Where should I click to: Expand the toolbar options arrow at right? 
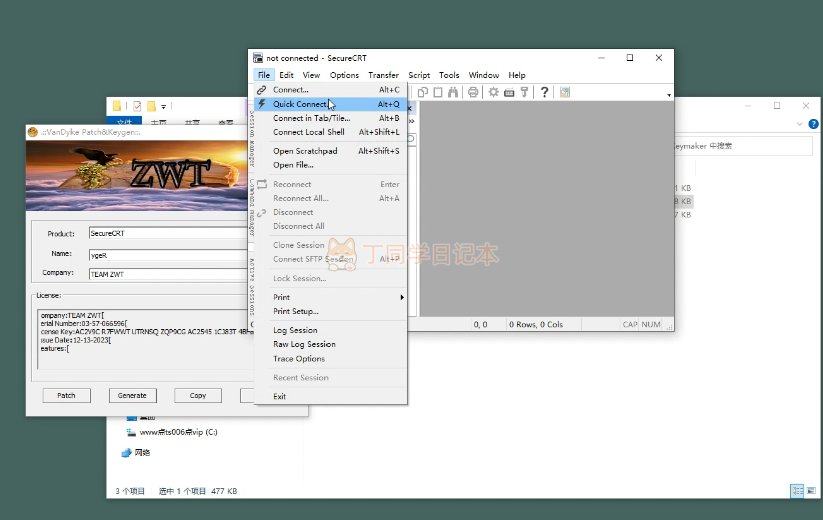click(668, 92)
